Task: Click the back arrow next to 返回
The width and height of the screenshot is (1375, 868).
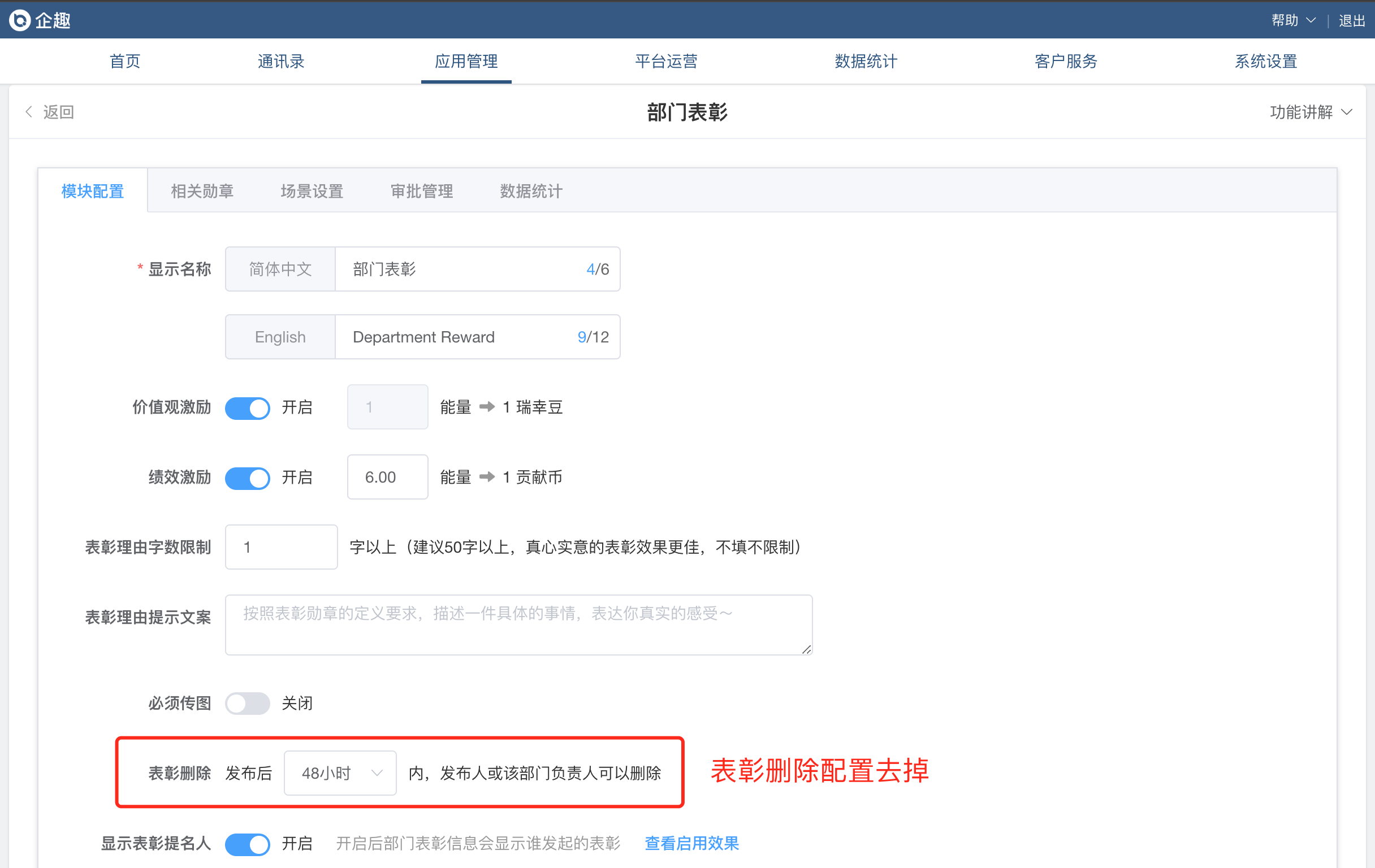Action: coord(28,112)
